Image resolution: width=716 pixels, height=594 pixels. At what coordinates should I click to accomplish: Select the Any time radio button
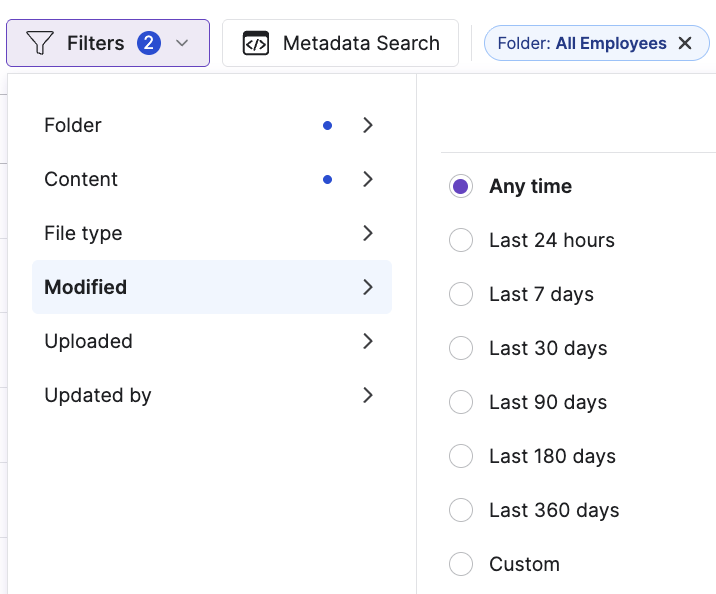(x=461, y=186)
